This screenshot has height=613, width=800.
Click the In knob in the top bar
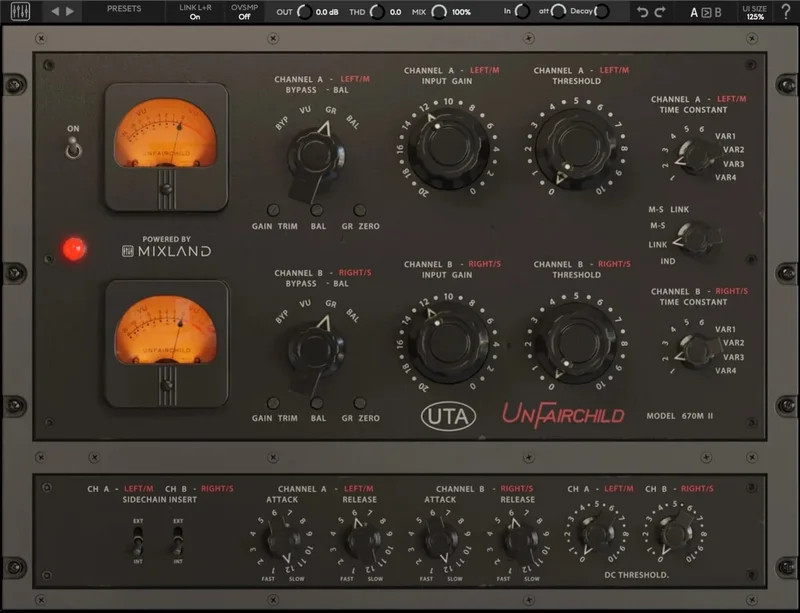click(x=522, y=11)
